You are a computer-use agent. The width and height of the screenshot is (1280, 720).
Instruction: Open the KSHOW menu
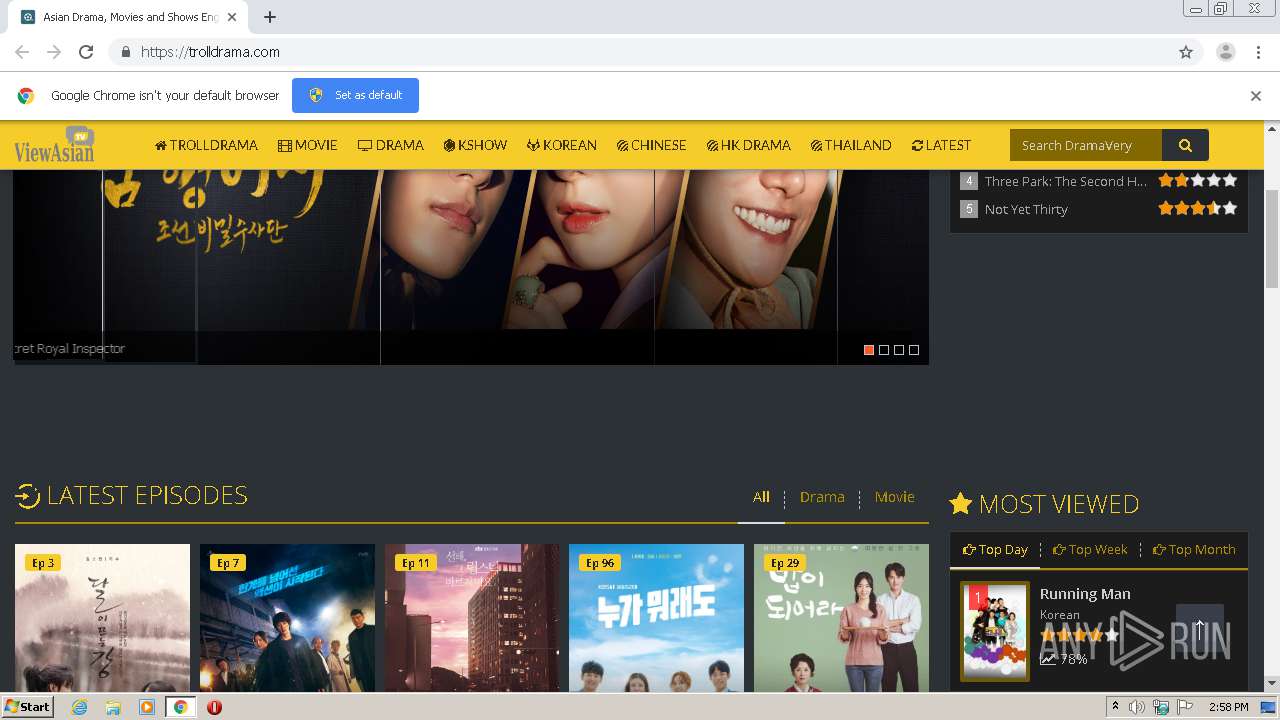(475, 145)
